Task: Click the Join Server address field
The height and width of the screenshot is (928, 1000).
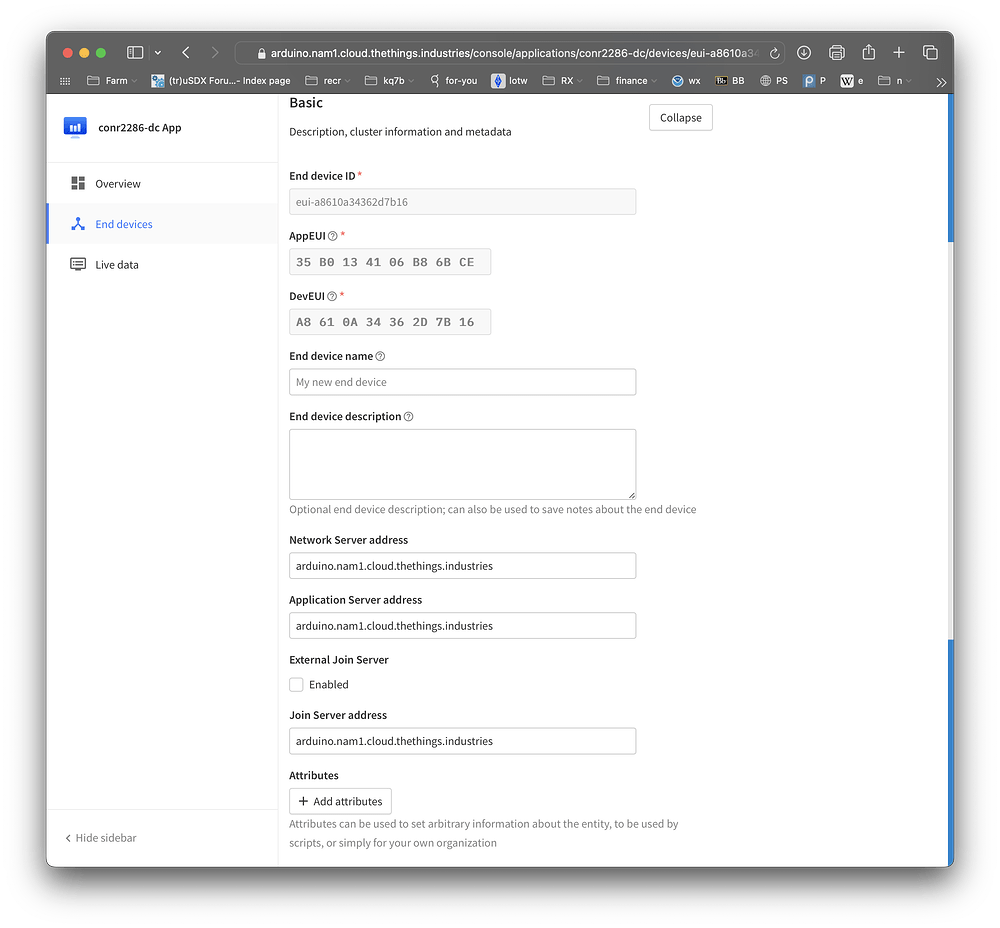Action: pos(462,741)
